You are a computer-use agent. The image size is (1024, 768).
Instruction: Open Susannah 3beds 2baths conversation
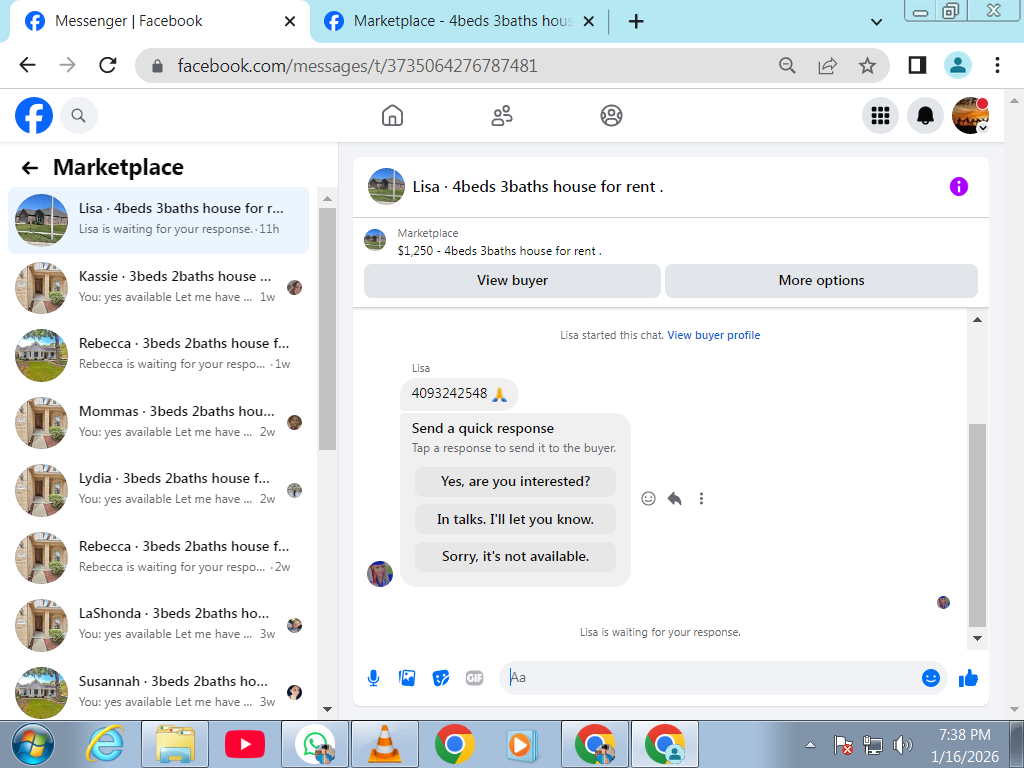(158, 693)
